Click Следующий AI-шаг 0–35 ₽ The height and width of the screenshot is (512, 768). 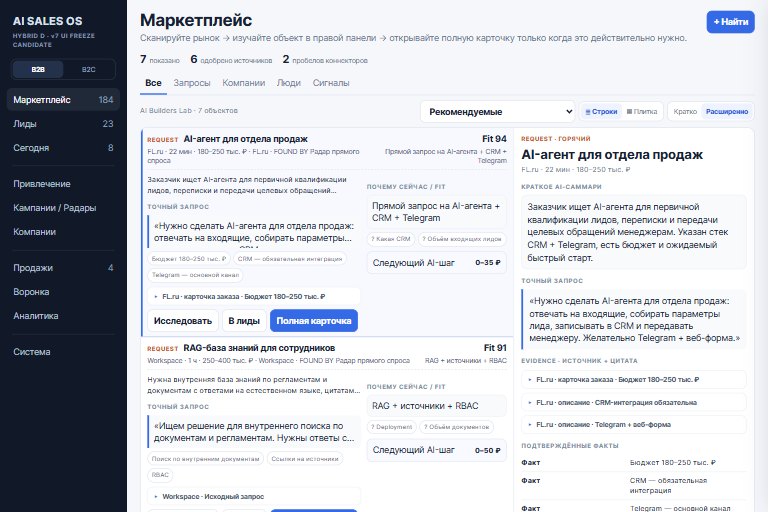437,263
